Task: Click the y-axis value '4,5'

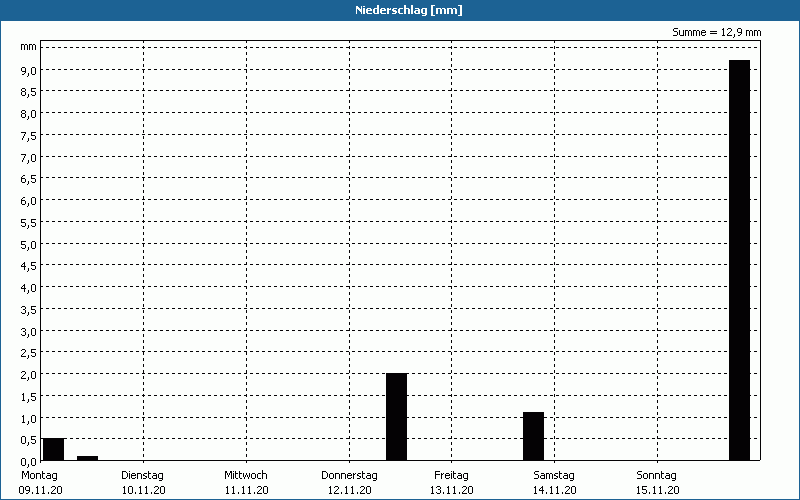Action: pyautogui.click(x=29, y=266)
